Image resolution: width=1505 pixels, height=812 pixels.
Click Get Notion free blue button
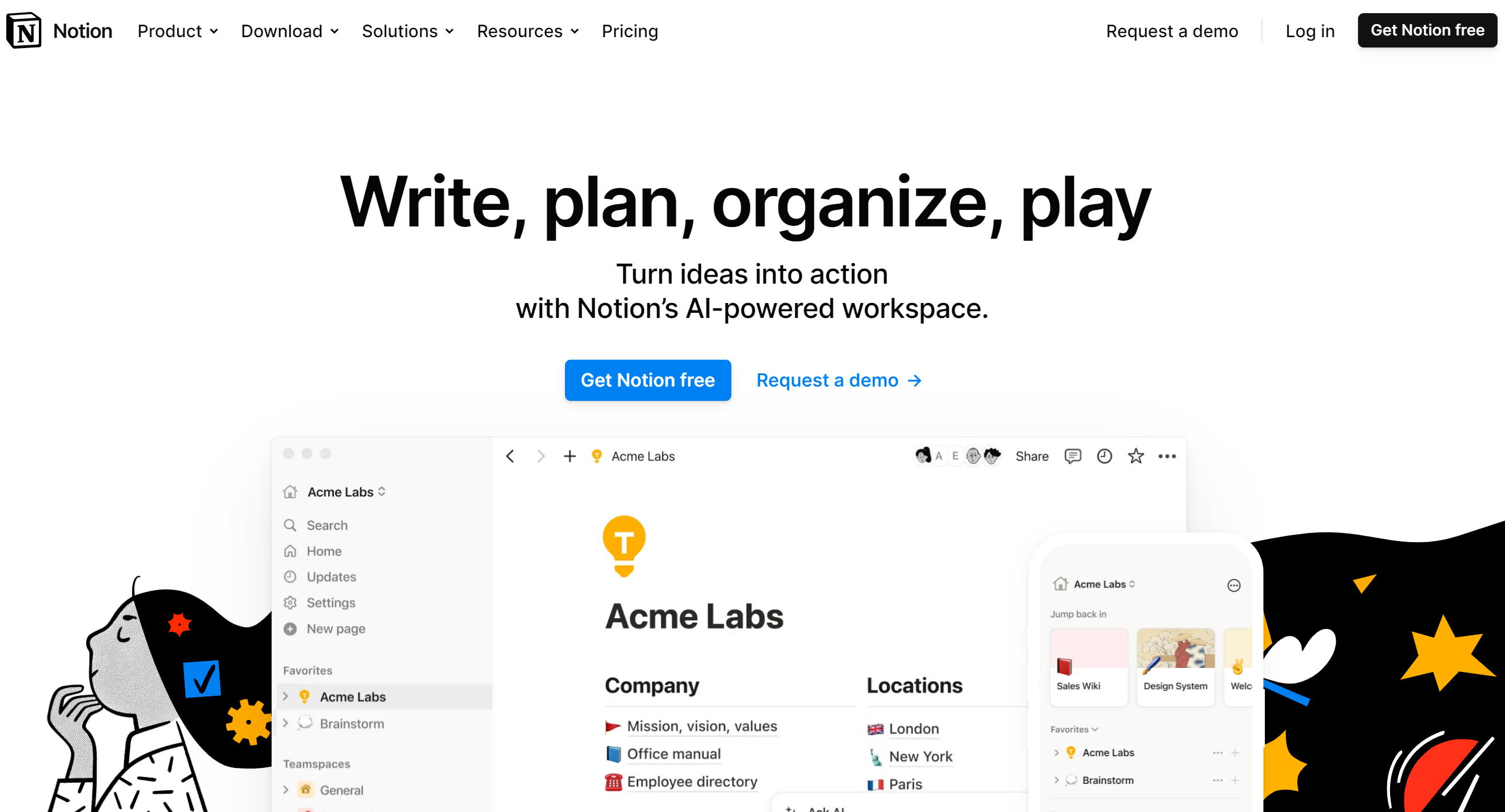point(648,380)
